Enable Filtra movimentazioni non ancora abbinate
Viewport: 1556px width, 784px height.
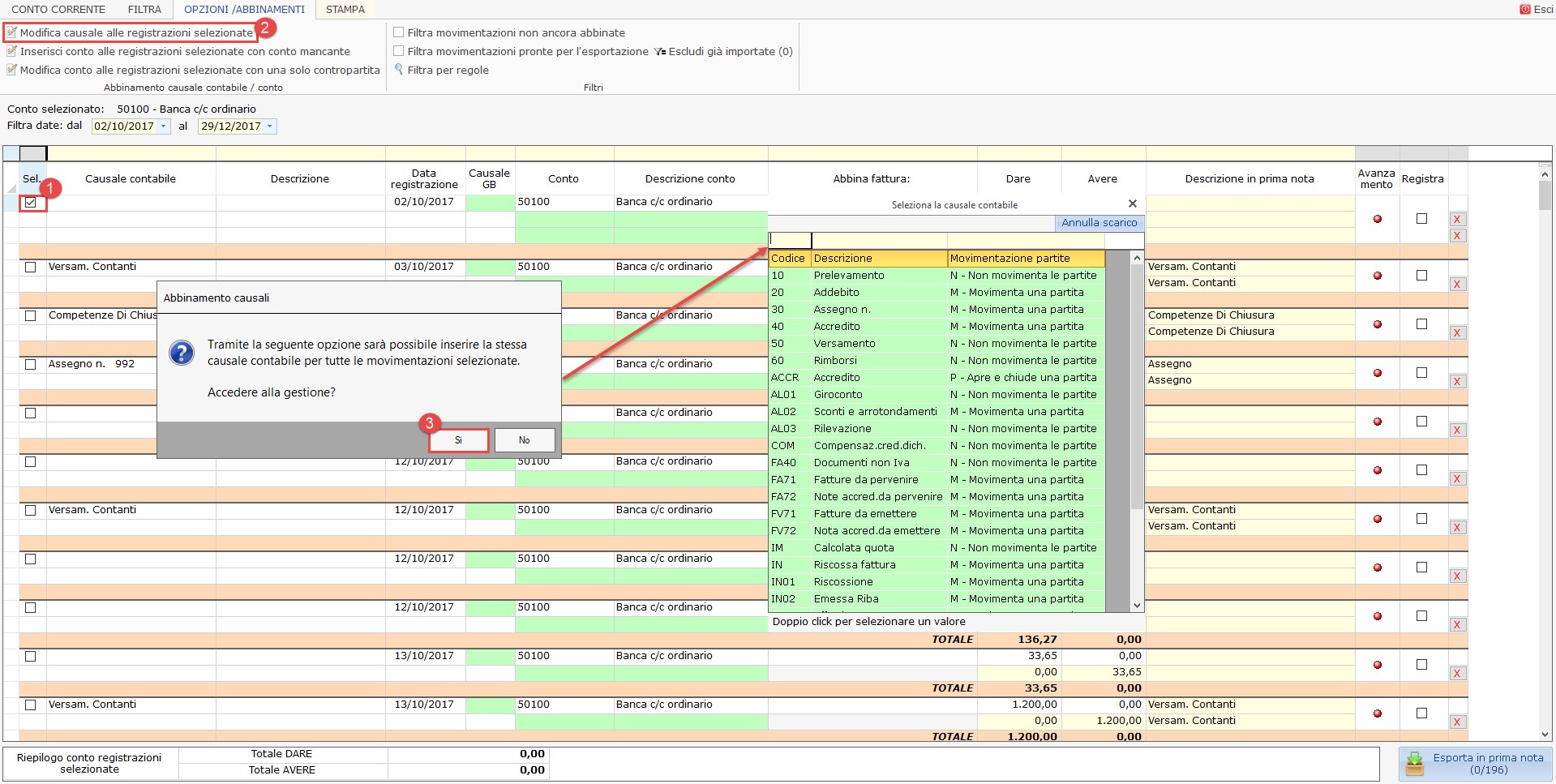398,32
